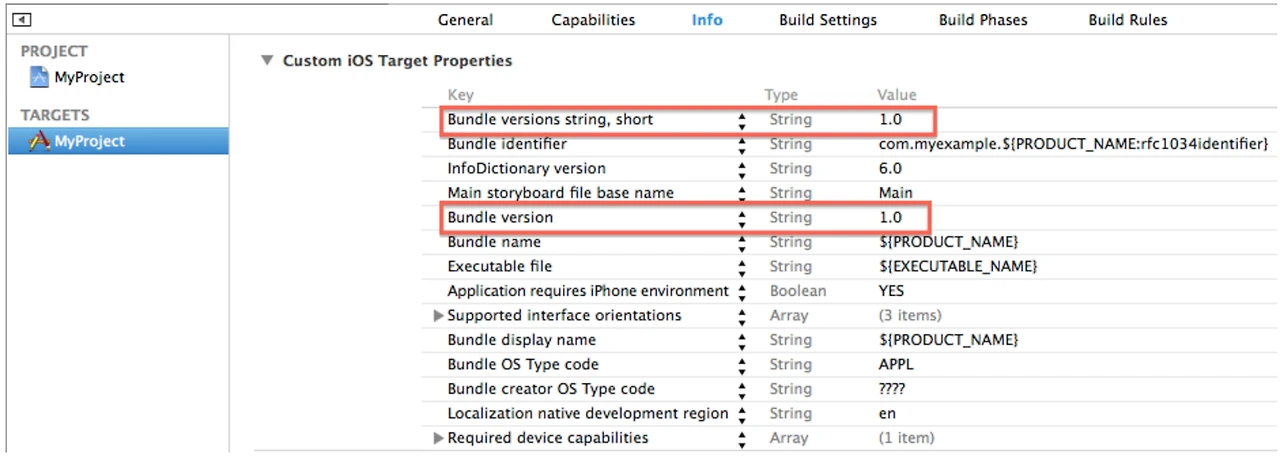Click the MyProject target app icon
Screen dimensions: 1280x460
[x=39, y=141]
